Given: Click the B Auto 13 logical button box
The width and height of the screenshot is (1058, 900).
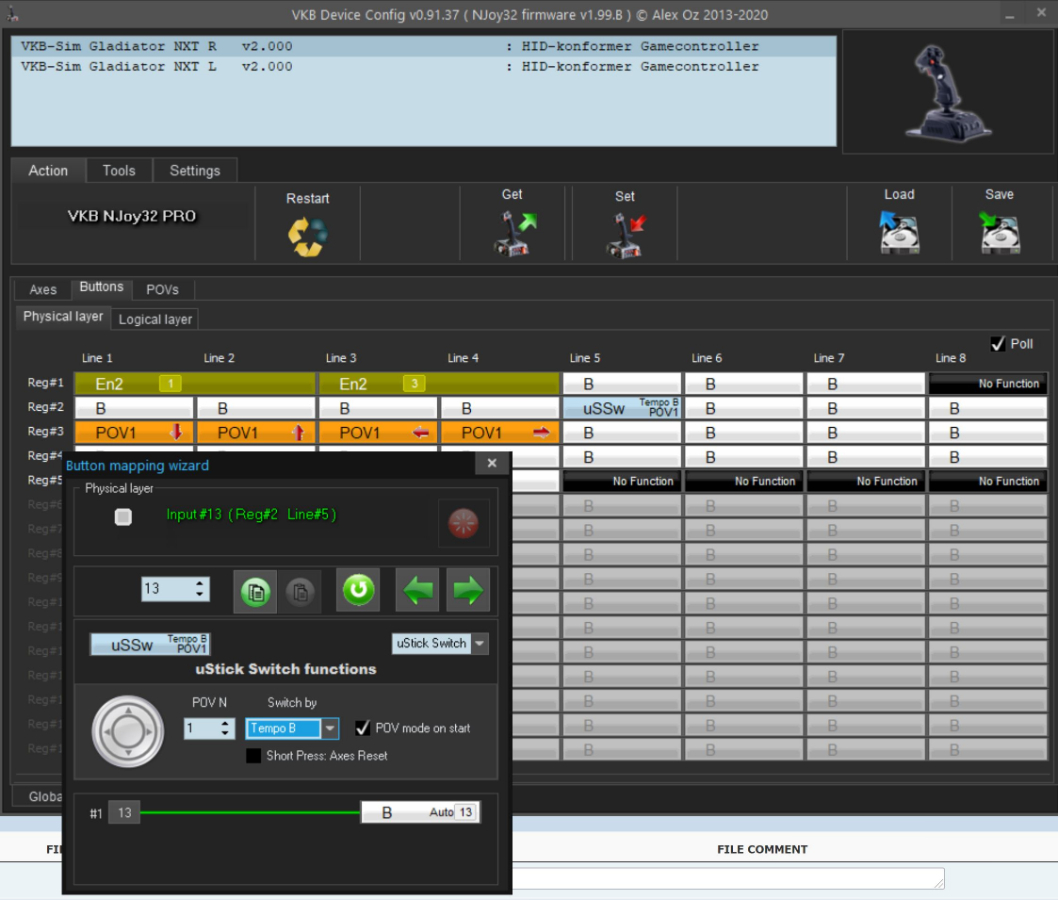Looking at the screenshot, I should point(420,812).
